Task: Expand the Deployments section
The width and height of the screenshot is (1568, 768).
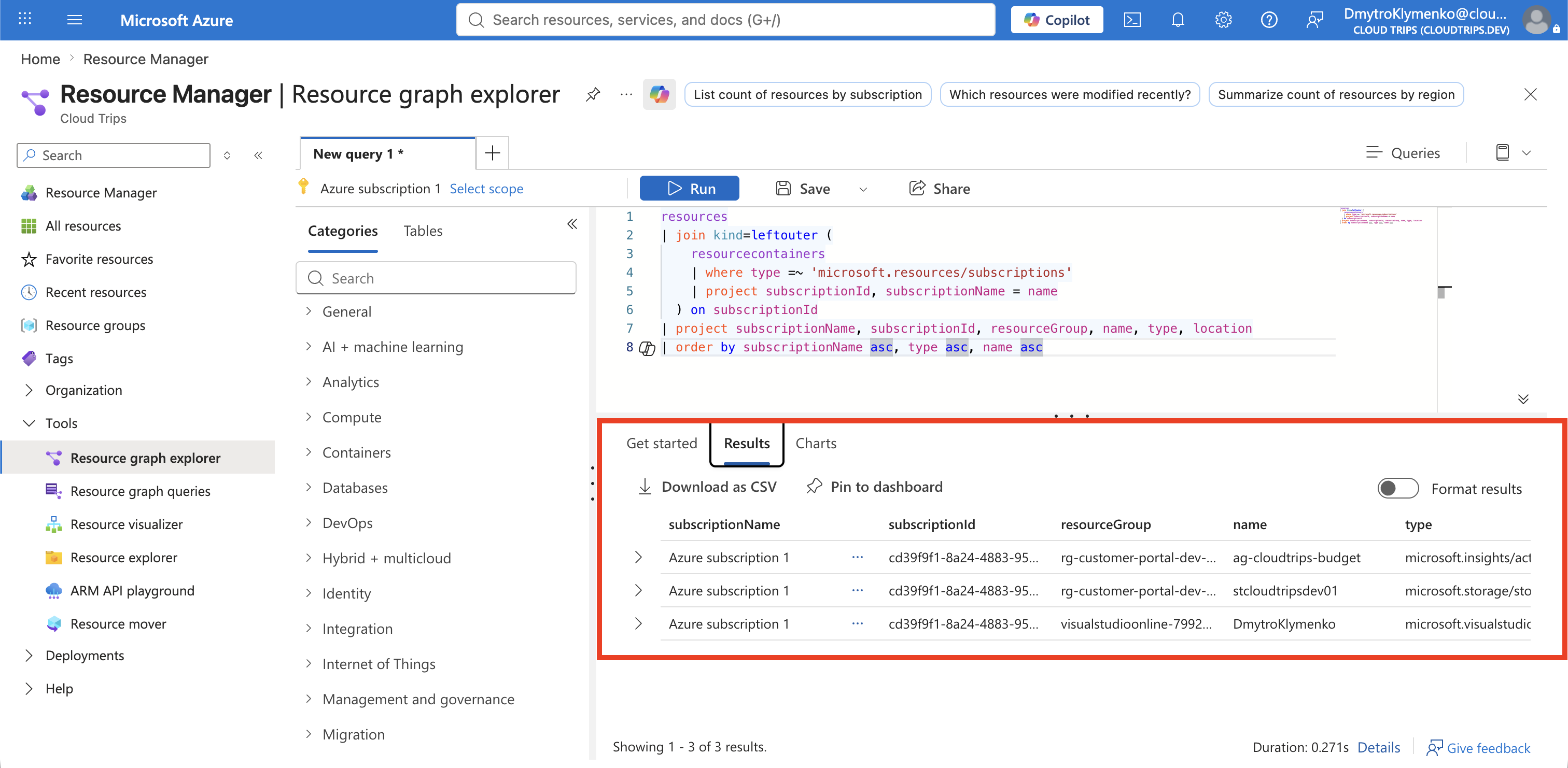Action: click(29, 656)
